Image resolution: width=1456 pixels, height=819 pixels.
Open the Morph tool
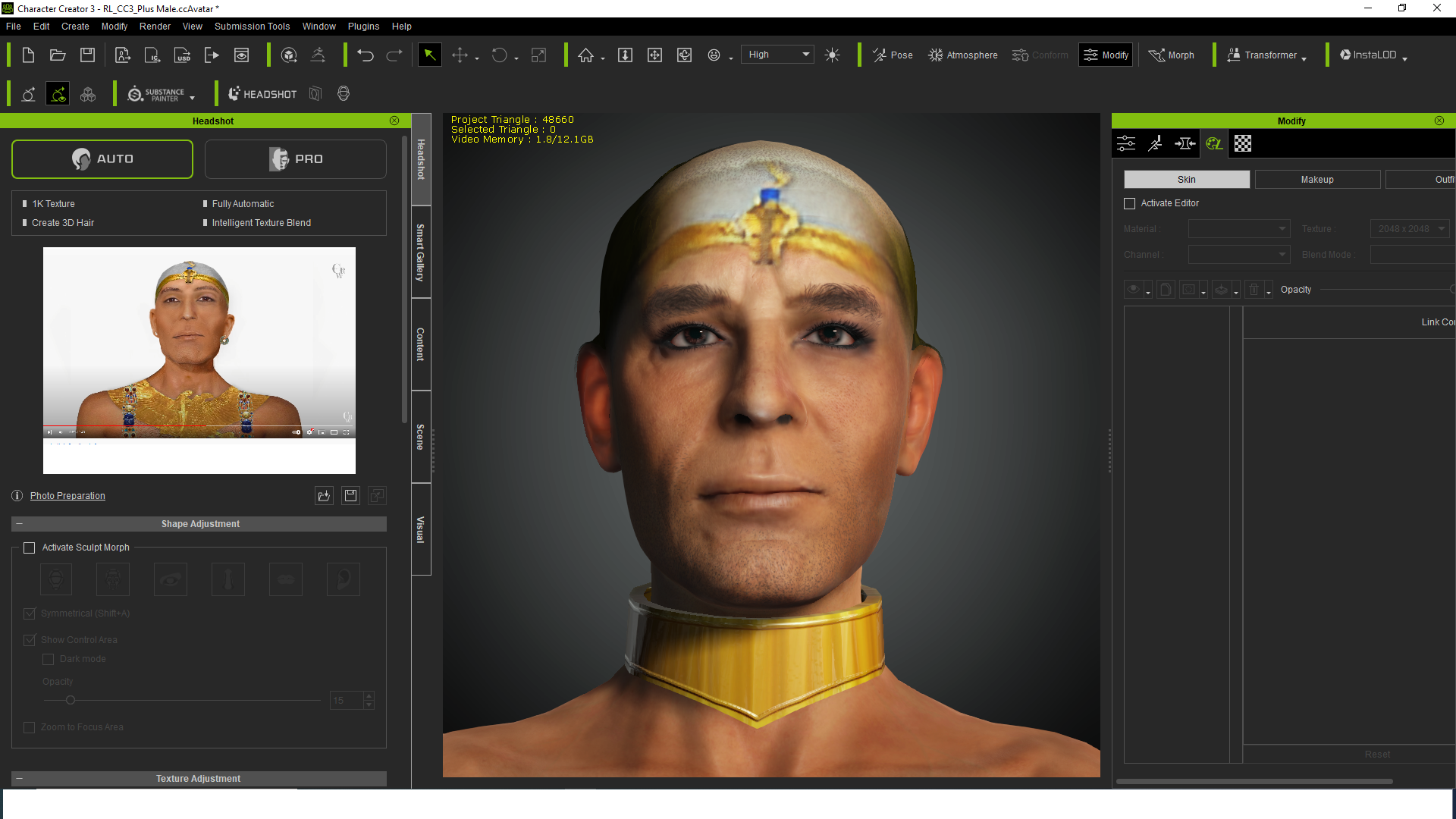point(1172,55)
